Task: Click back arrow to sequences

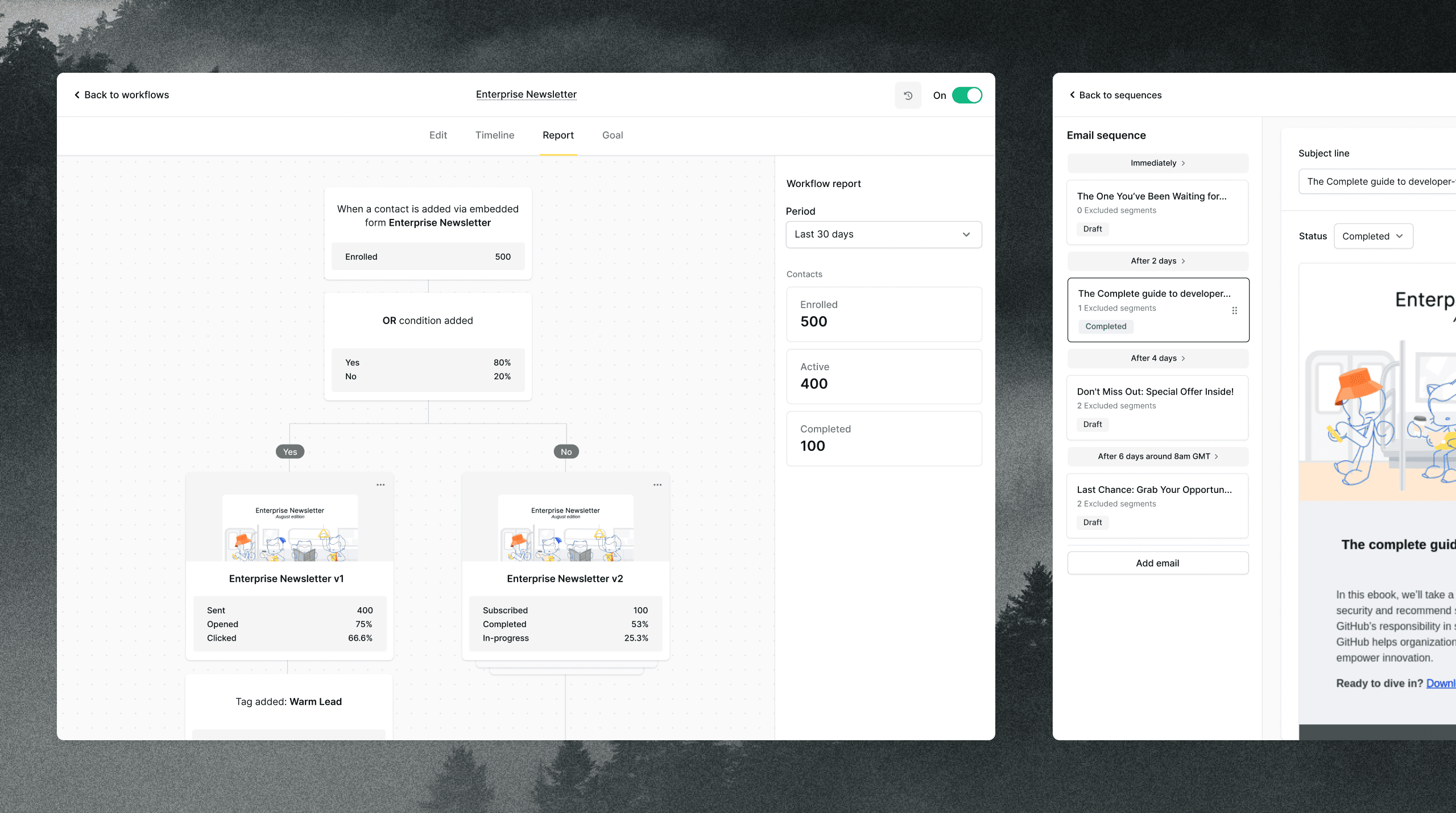Action: (x=1072, y=95)
